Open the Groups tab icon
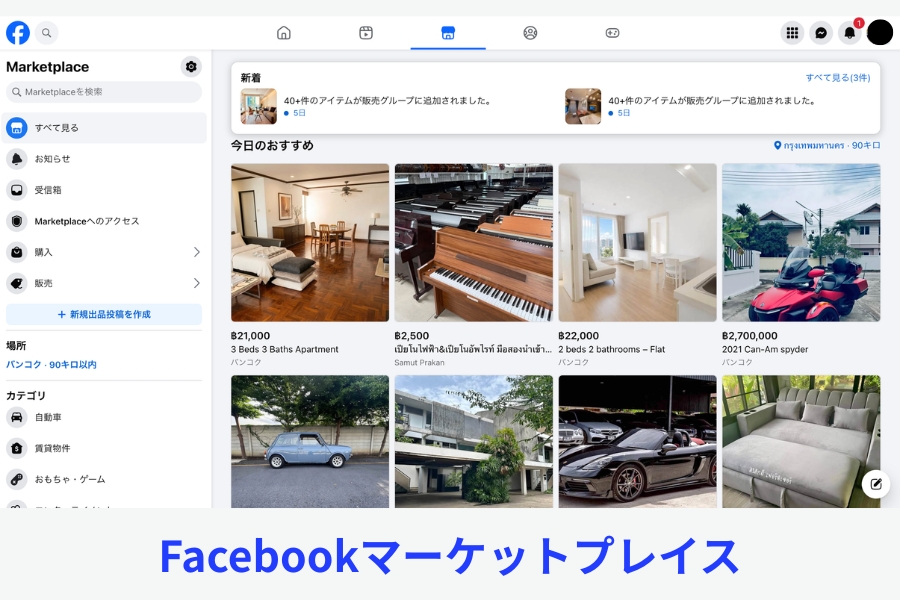 click(x=530, y=33)
